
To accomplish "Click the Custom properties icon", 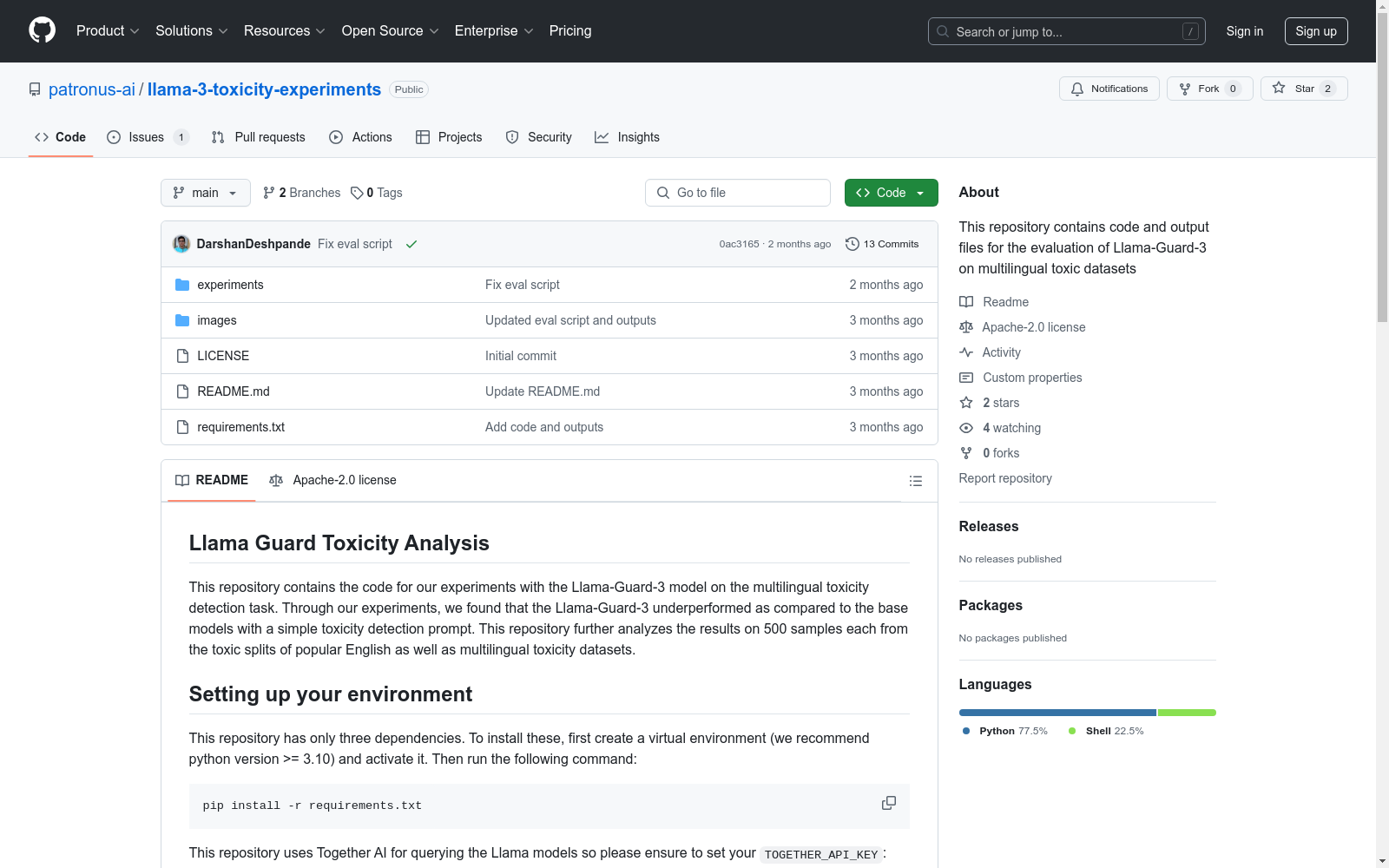I will pyautogui.click(x=966, y=378).
